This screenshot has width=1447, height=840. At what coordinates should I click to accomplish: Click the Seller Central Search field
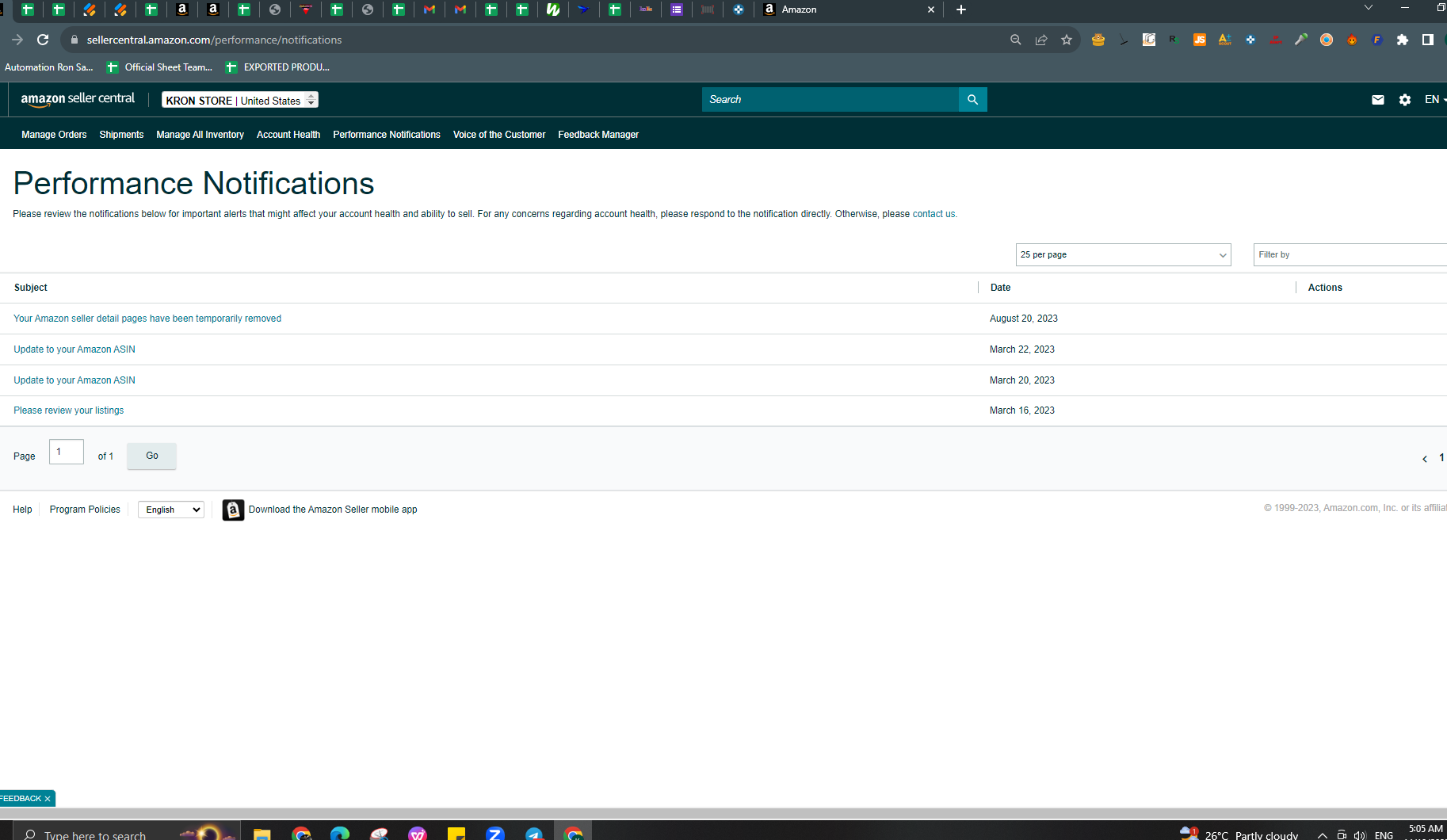click(830, 100)
